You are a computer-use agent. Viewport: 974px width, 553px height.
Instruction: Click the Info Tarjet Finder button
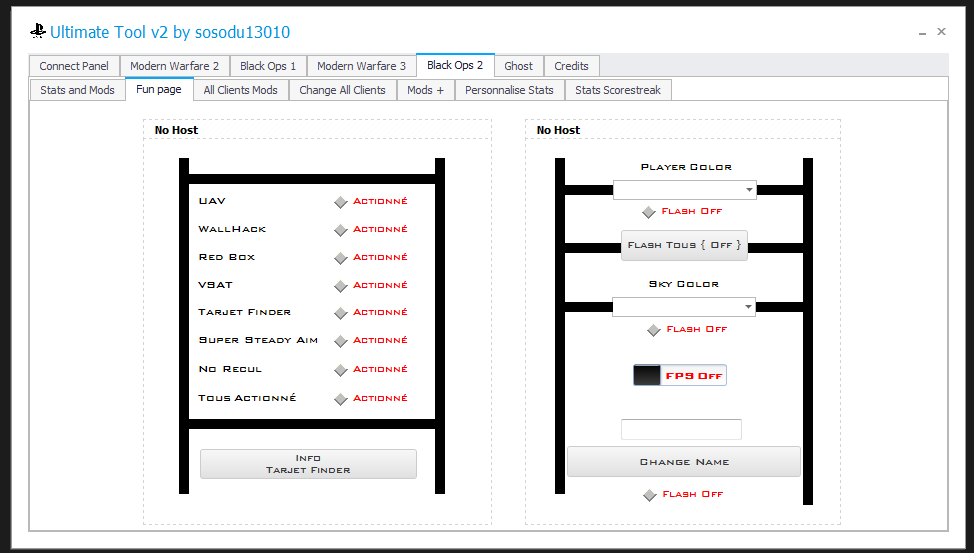pyautogui.click(x=308, y=464)
